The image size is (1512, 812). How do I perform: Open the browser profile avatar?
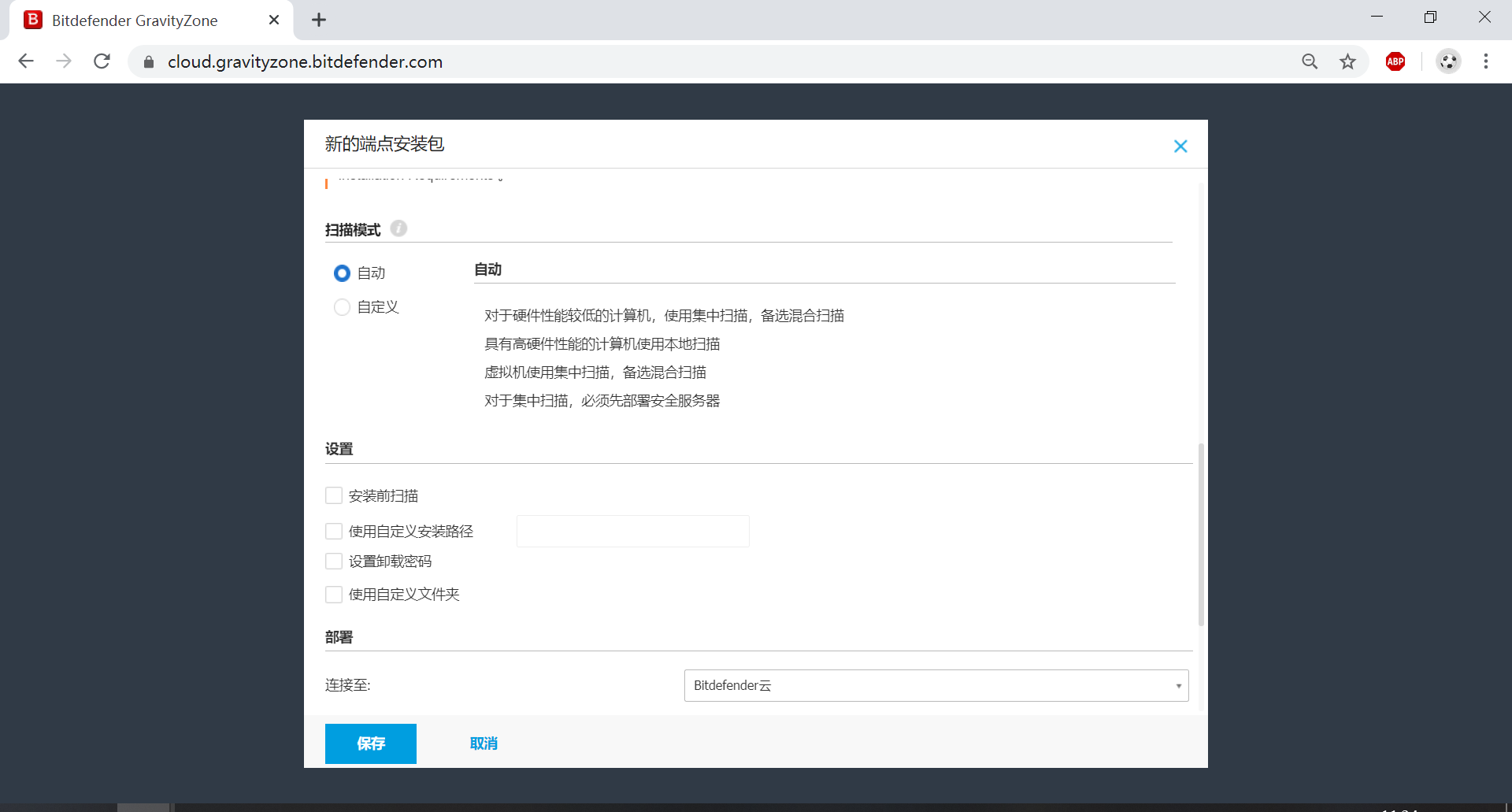(x=1448, y=61)
